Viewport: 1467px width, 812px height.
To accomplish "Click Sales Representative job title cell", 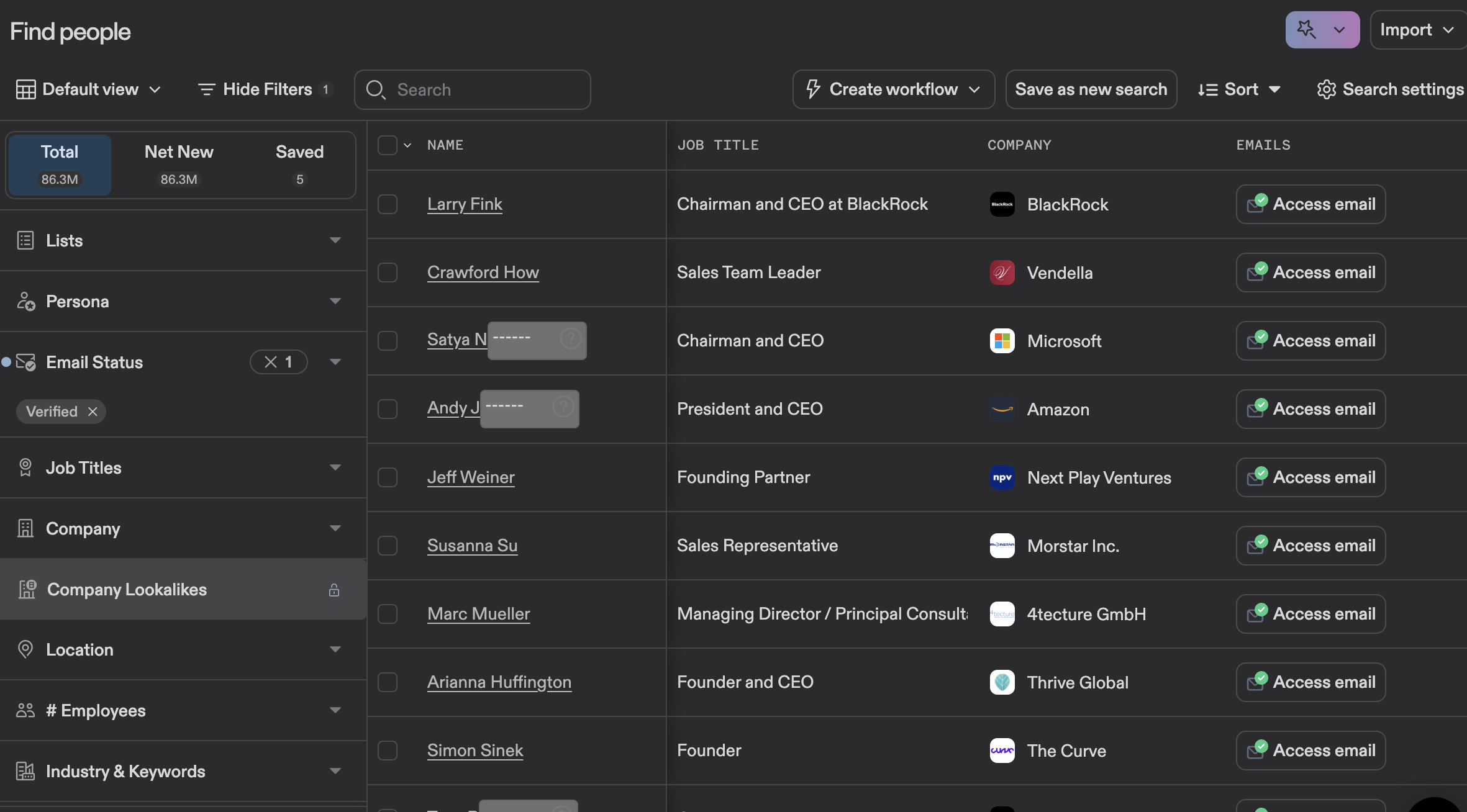I will (757, 546).
